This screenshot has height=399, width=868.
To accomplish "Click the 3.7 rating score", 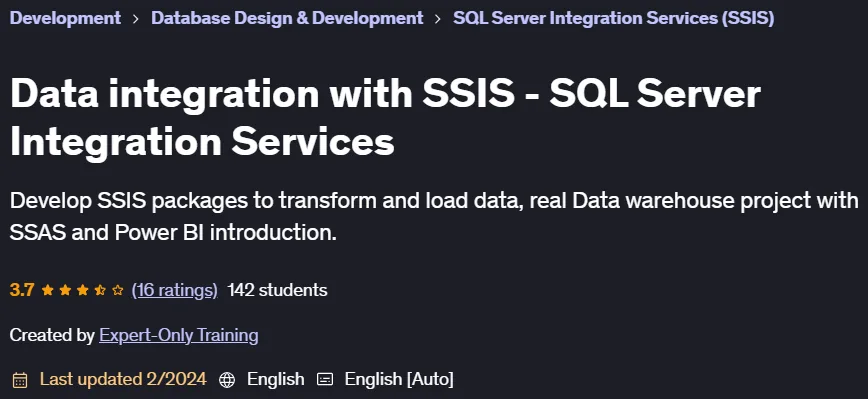I will coord(22,290).
